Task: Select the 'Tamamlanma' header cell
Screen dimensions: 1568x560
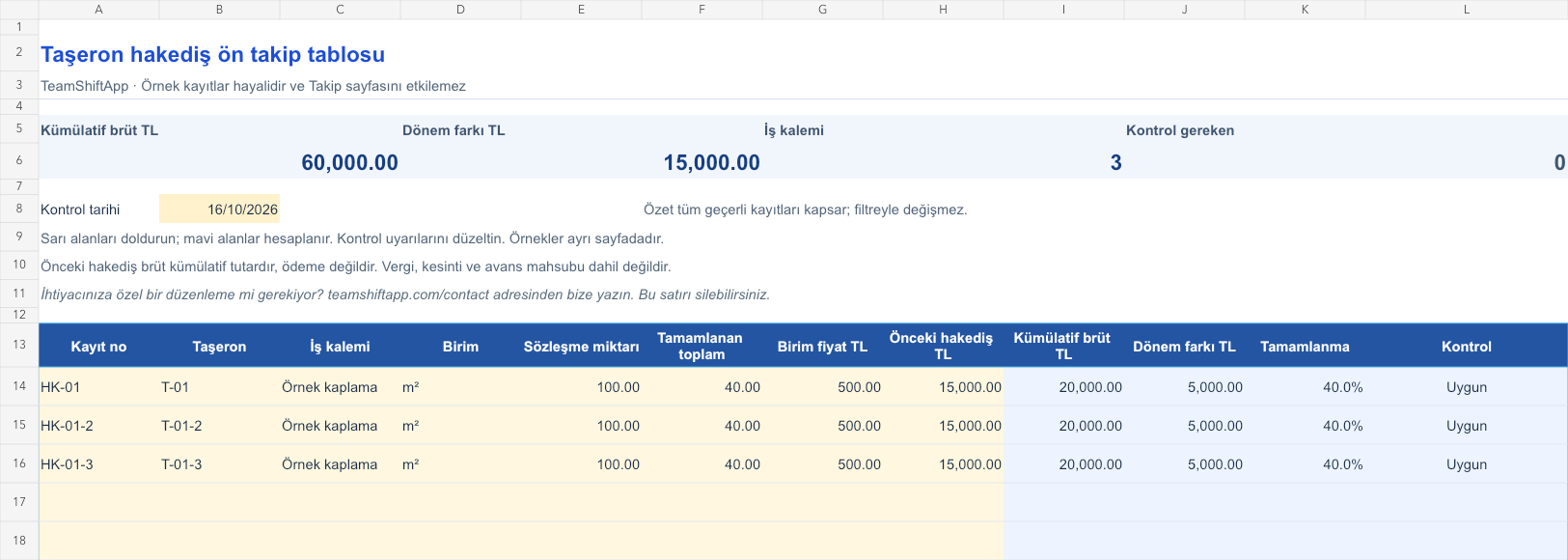Action: point(1305,347)
